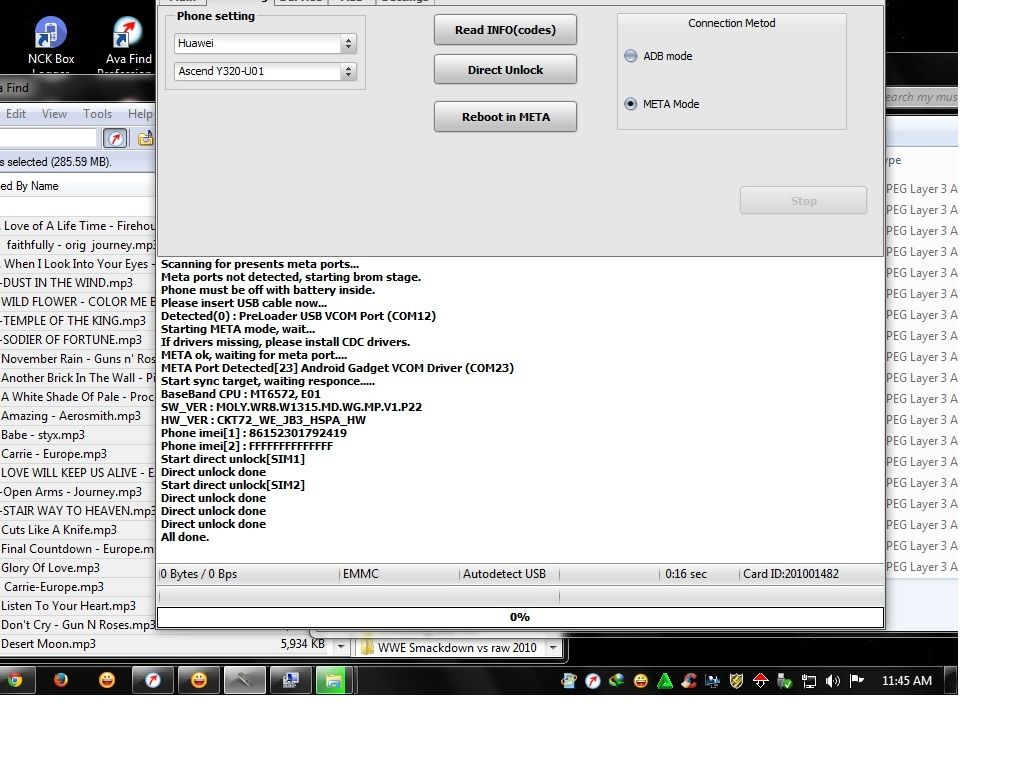Select the ADB mode radio button

[x=631, y=56]
